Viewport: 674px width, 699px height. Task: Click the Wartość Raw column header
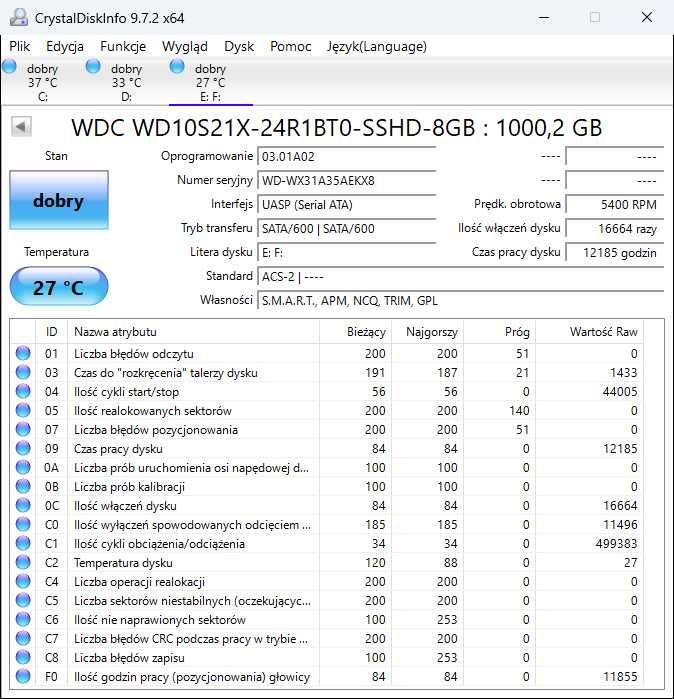(x=589, y=332)
